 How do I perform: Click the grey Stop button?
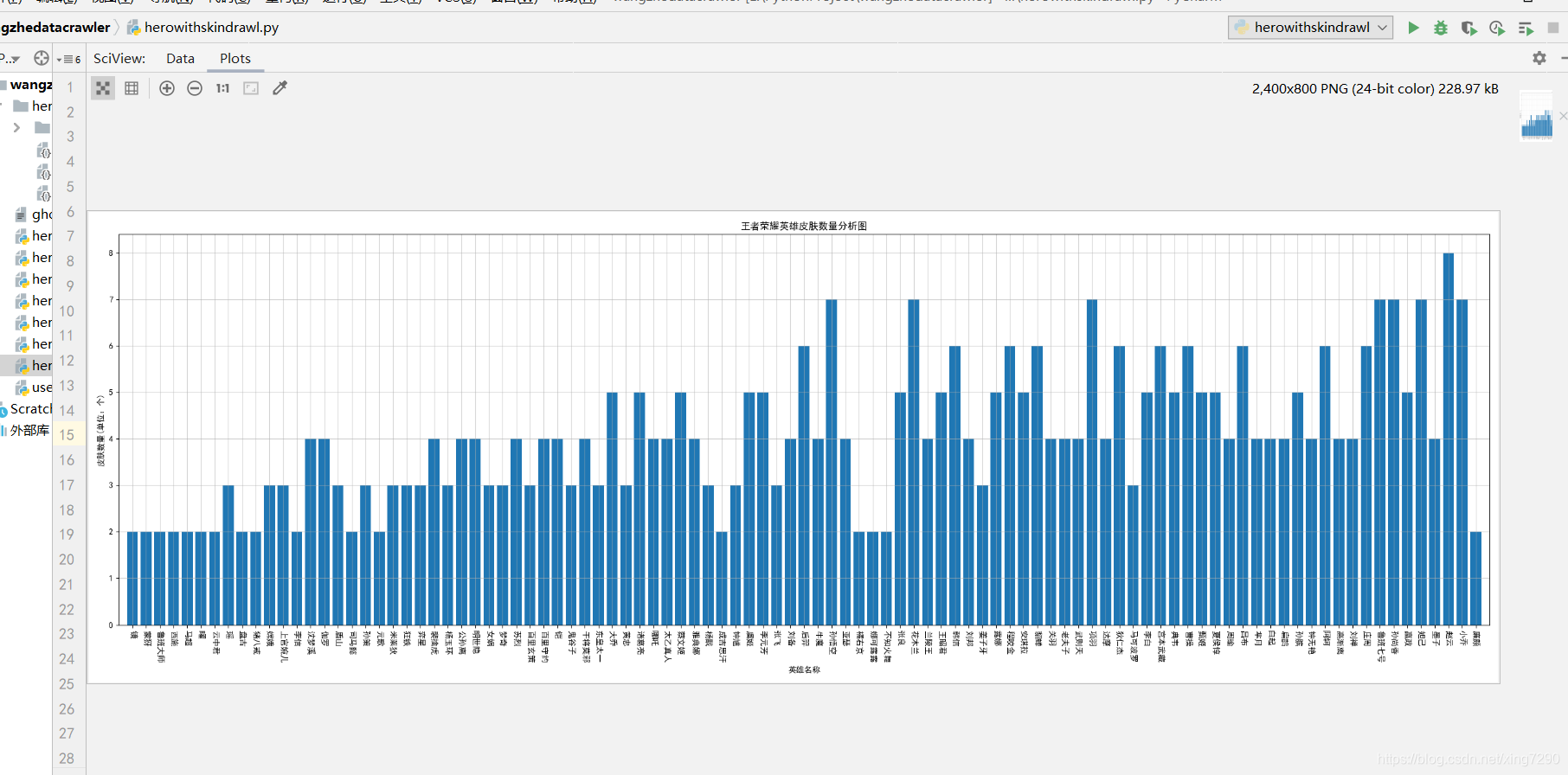1553,28
